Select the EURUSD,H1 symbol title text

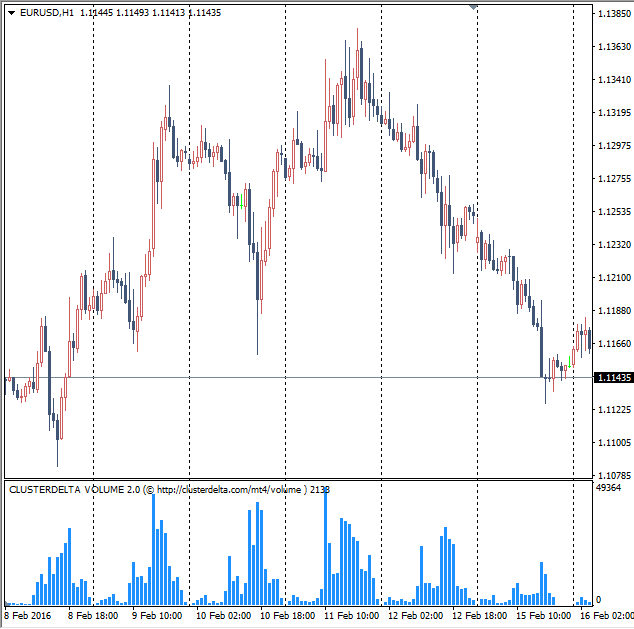pyautogui.click(x=47, y=13)
